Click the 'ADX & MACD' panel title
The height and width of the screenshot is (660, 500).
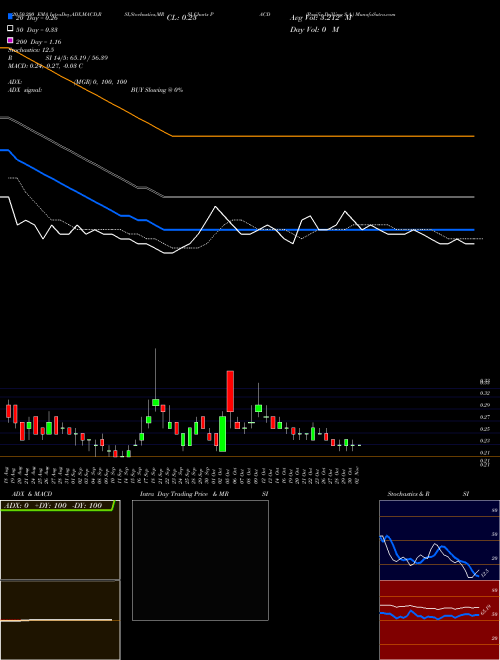click(x=32, y=494)
